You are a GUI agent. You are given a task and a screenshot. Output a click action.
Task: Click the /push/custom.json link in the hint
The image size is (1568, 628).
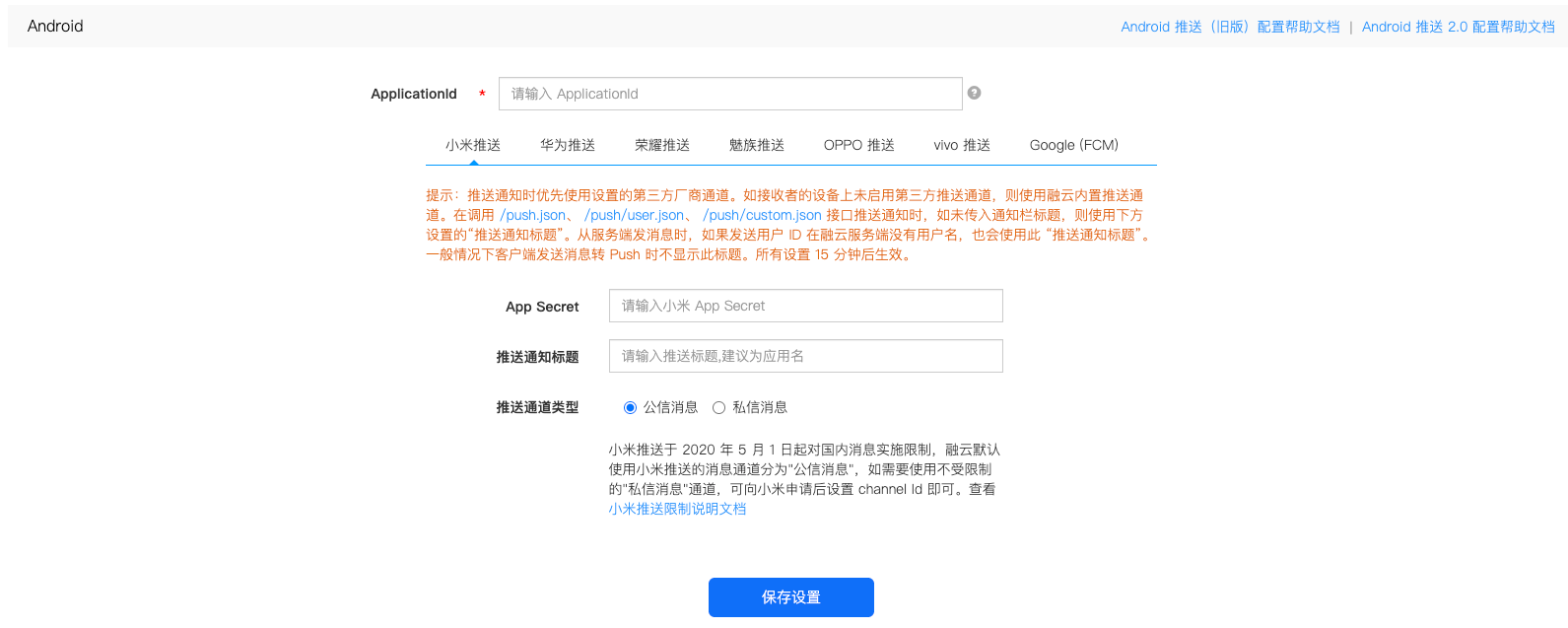[x=762, y=215]
